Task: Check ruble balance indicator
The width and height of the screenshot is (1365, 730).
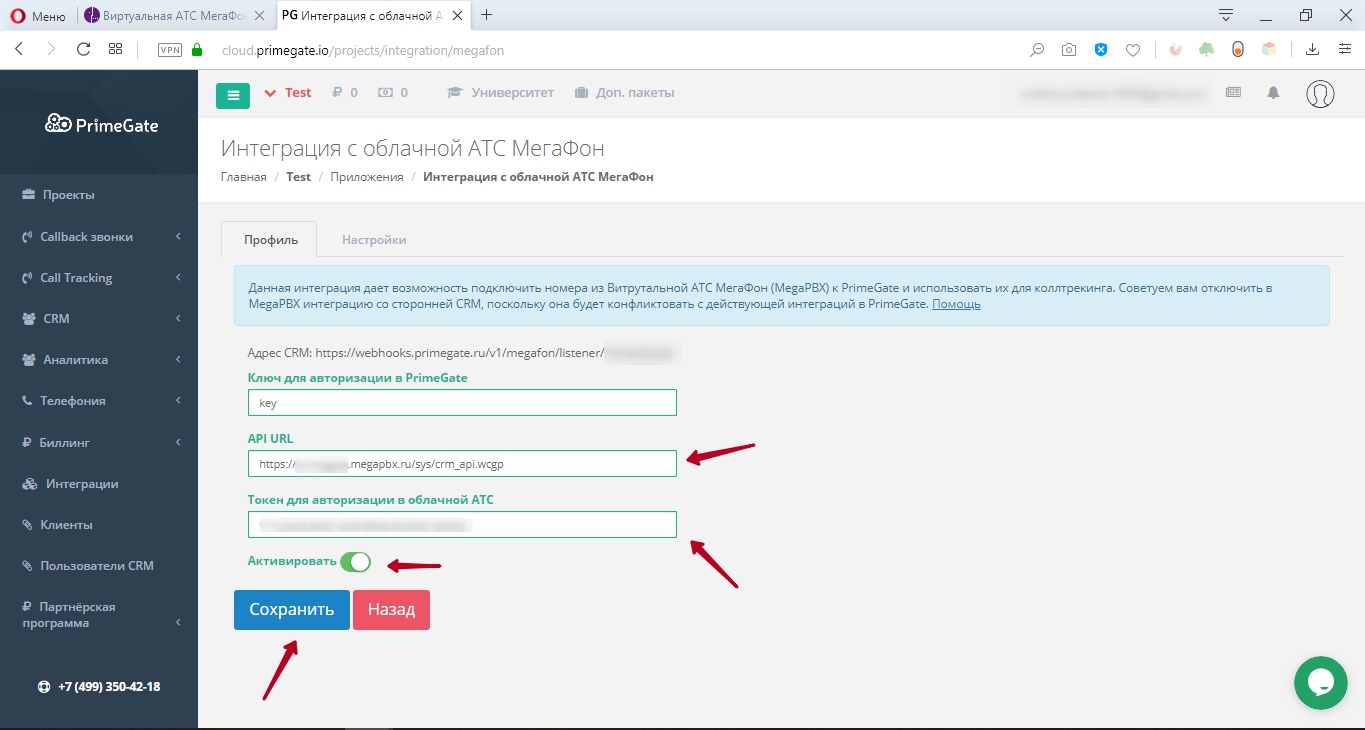Action: pyautogui.click(x=345, y=93)
